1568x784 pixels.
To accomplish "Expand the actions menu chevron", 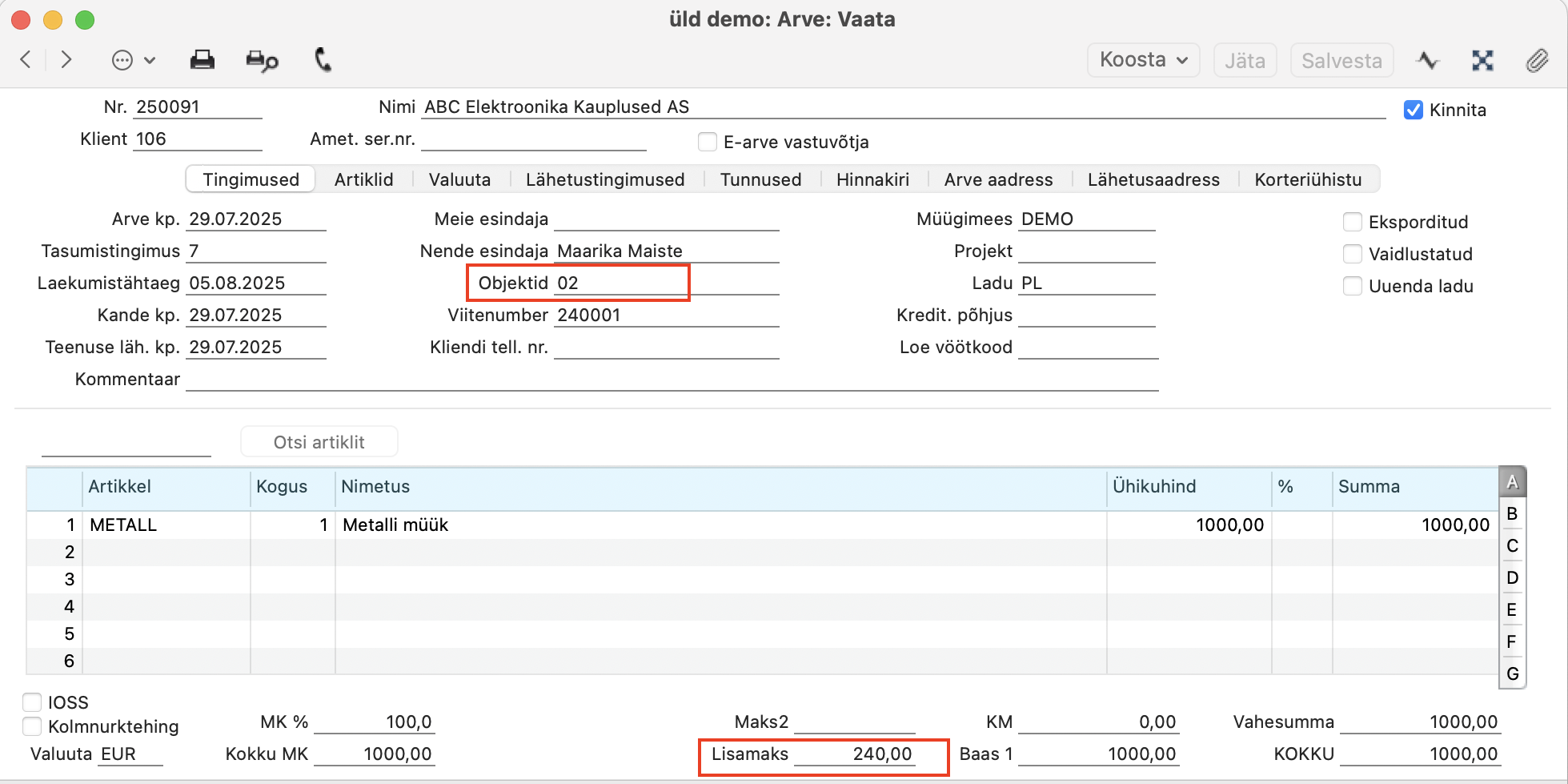I will pyautogui.click(x=150, y=60).
